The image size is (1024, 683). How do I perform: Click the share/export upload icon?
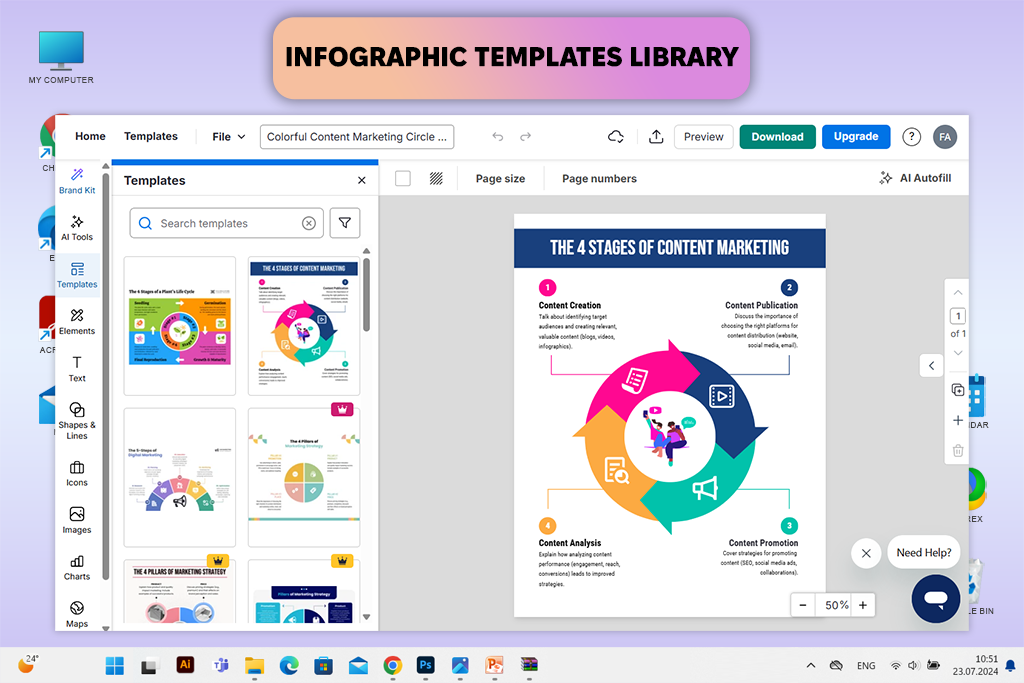[656, 136]
